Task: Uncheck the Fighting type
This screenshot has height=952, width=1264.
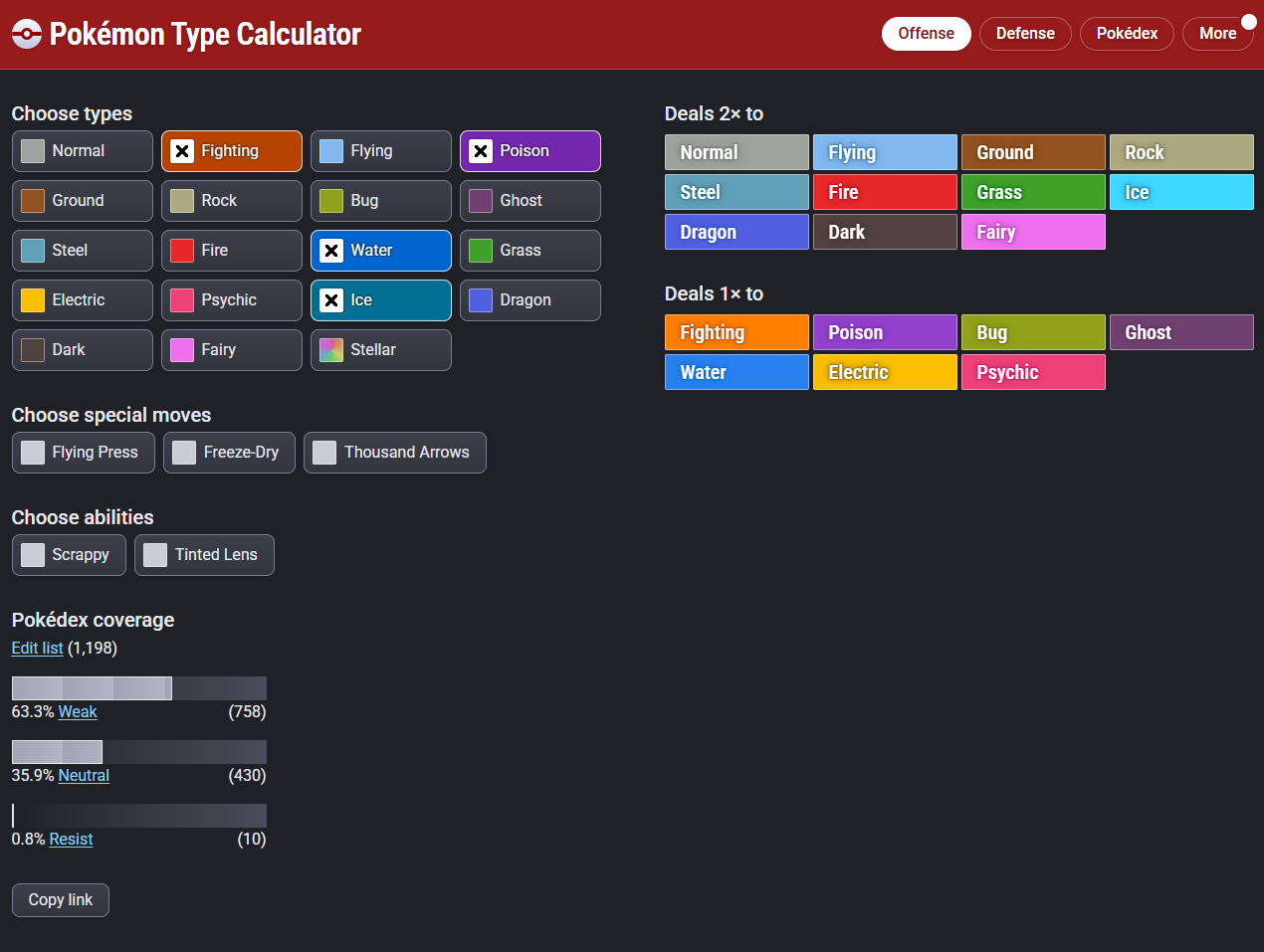Action: [232, 151]
